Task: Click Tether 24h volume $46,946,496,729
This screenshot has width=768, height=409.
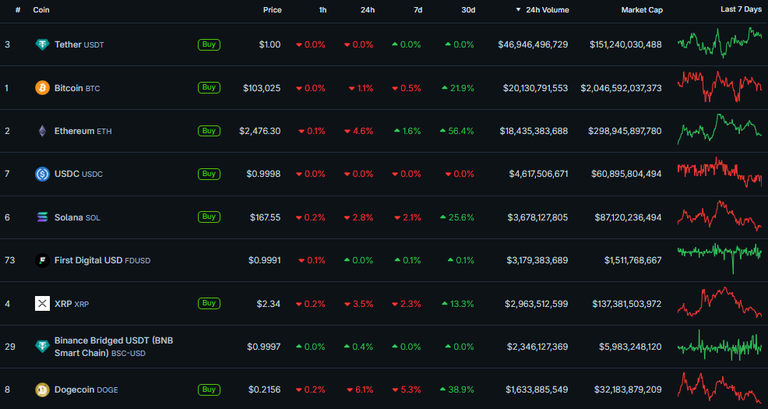Action: click(x=533, y=45)
